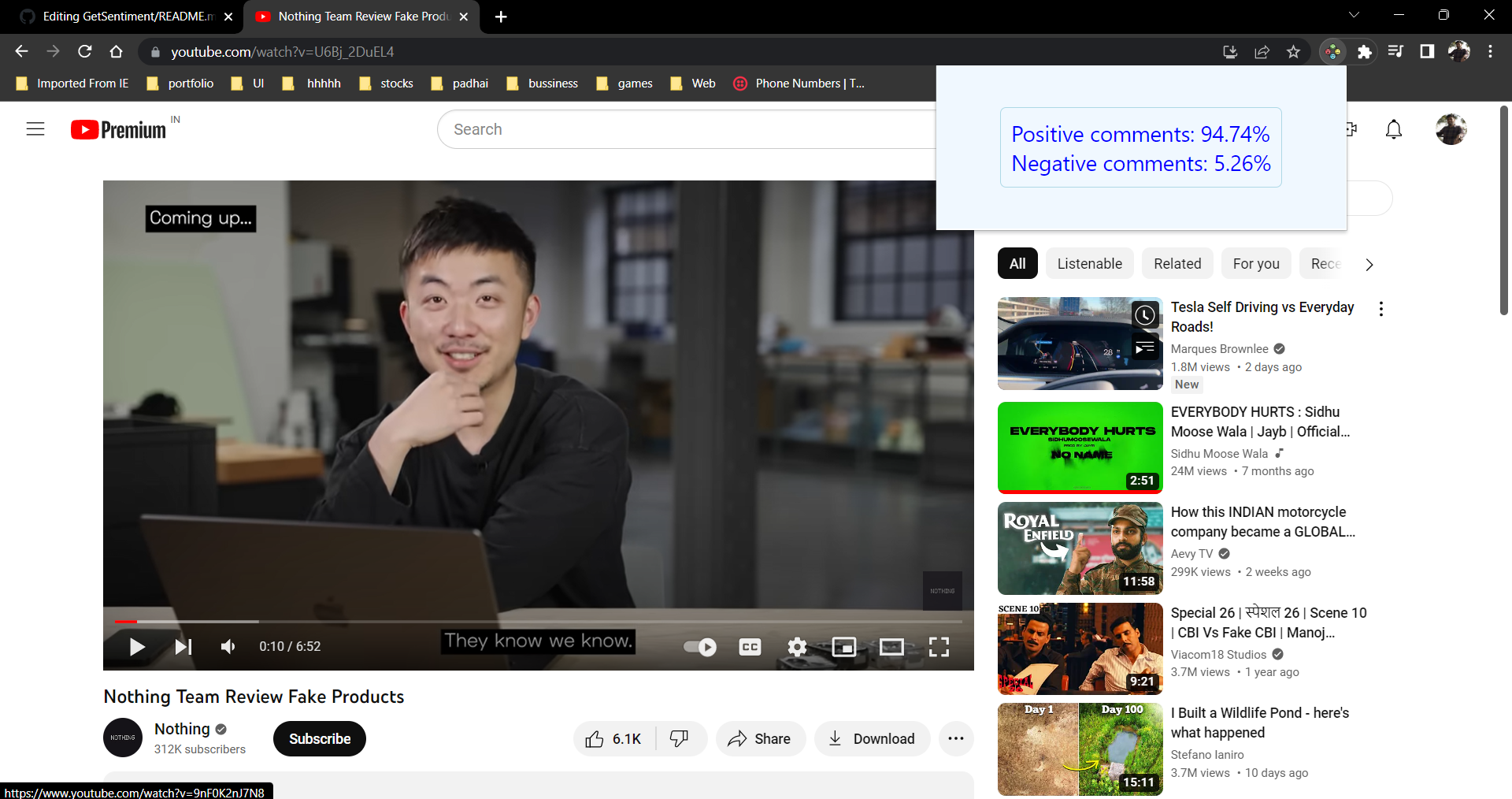Screen dimensions: 1512x799
Task: Enable miniplayer mode
Action: pyautogui.click(x=844, y=647)
